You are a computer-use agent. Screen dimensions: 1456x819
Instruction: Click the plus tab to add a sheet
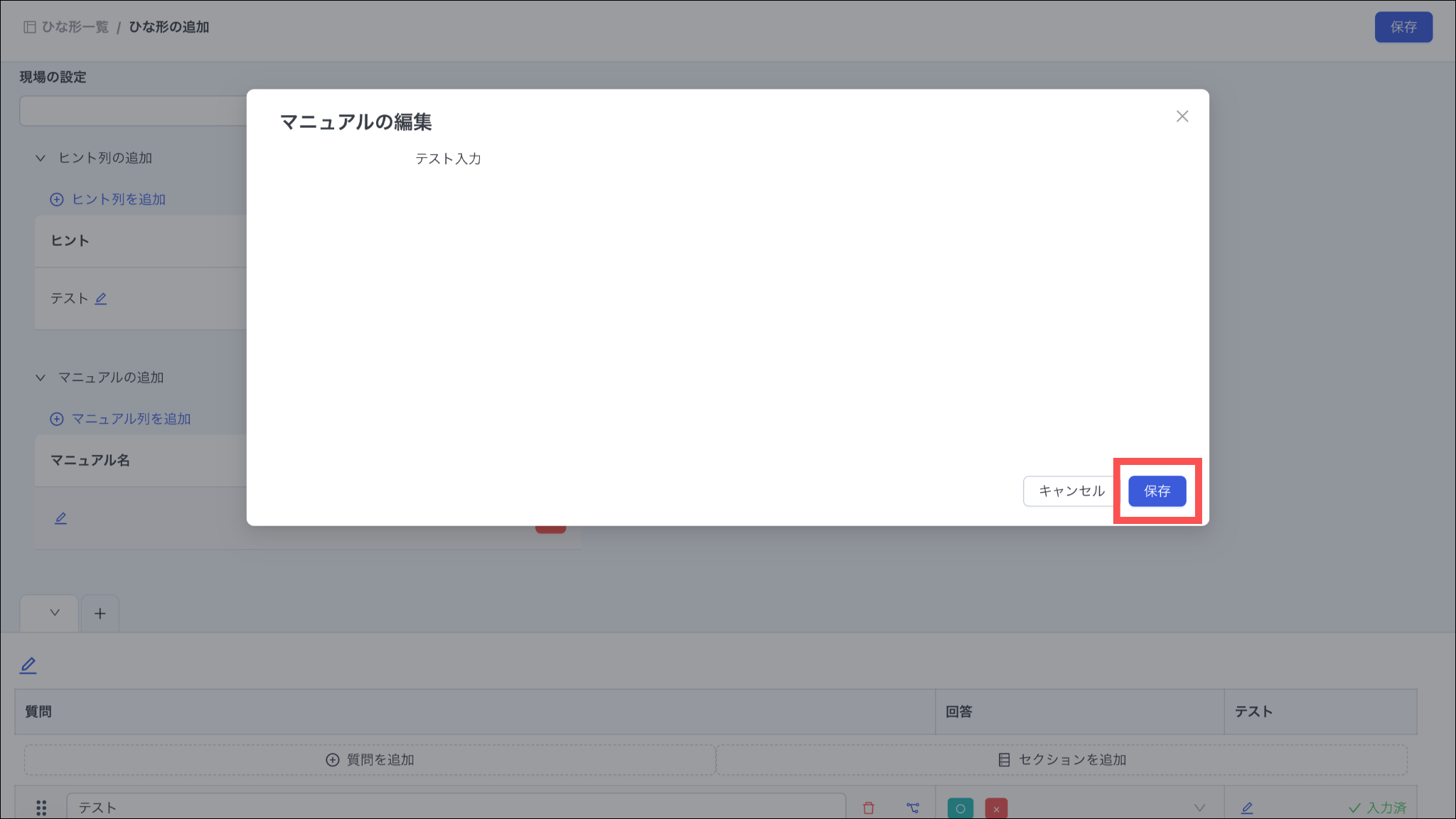tap(100, 614)
